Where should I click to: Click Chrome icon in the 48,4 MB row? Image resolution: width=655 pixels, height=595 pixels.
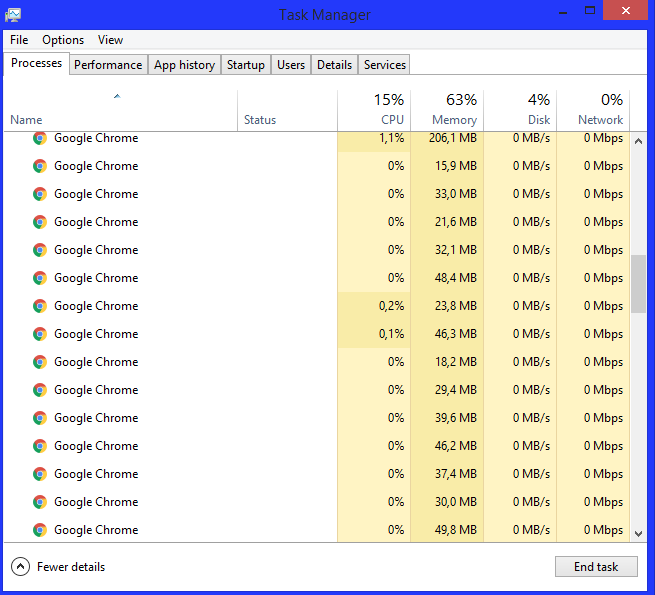[40, 278]
